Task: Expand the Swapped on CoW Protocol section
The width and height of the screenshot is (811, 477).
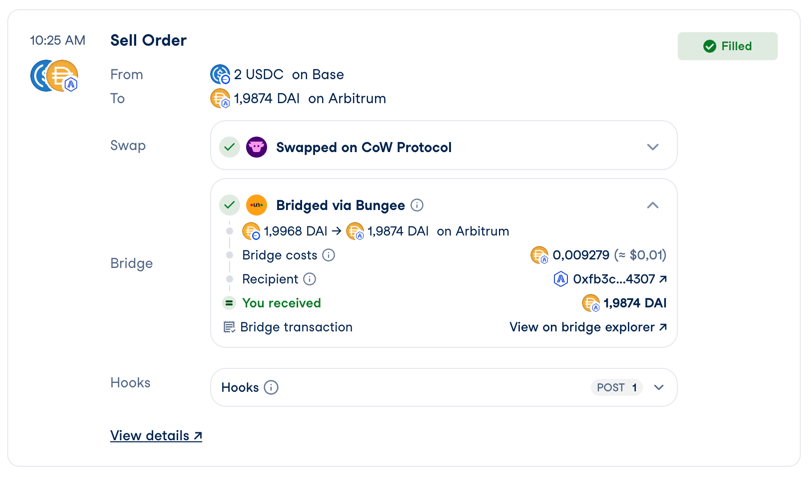Action: coord(653,147)
